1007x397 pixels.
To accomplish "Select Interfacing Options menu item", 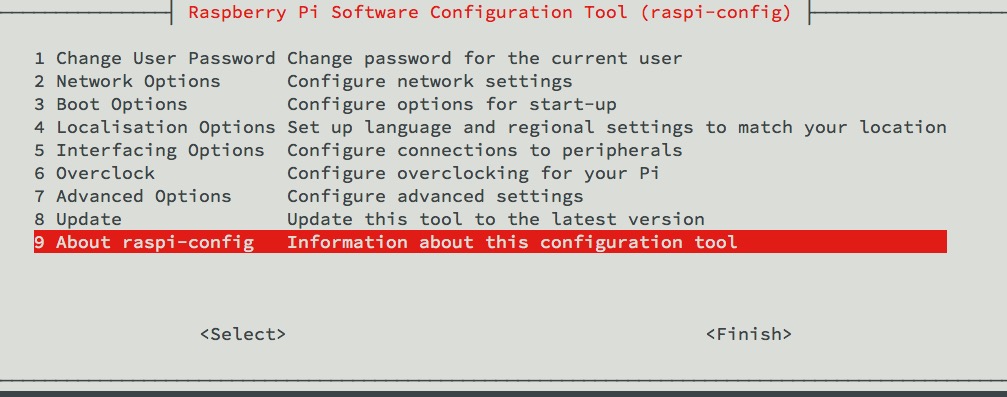I will click(x=490, y=150).
